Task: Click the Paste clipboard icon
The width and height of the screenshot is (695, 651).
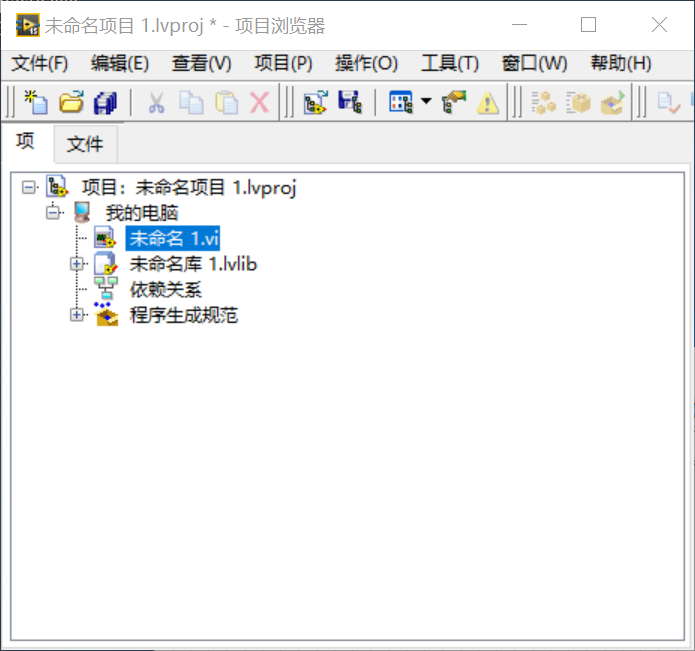Action: point(226,102)
